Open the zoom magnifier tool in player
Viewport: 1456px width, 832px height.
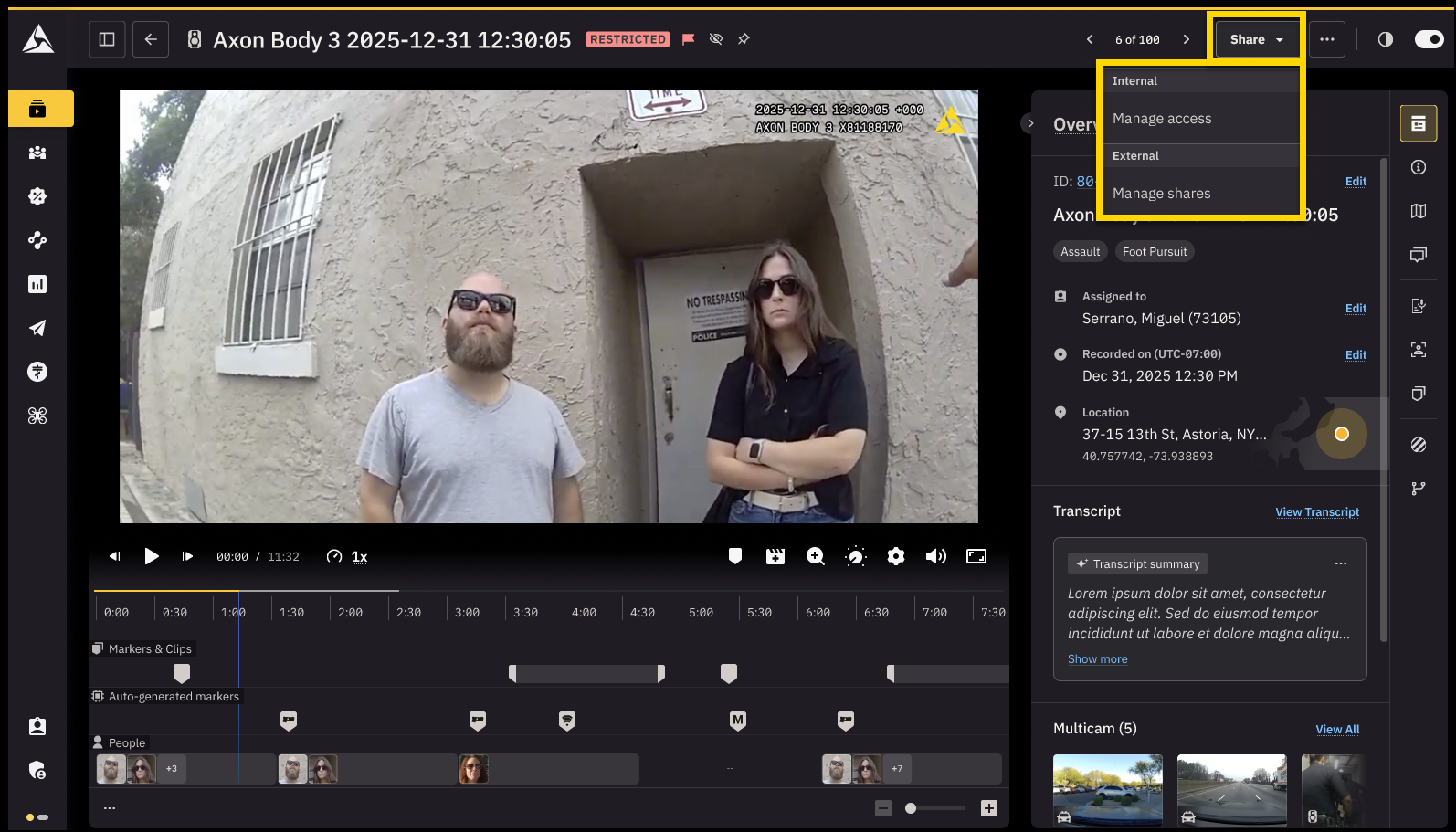pos(815,556)
